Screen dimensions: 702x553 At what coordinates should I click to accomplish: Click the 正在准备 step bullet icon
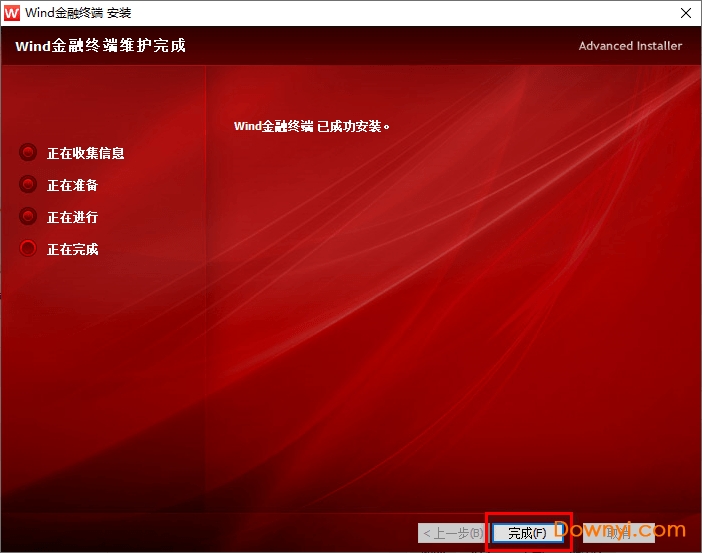click(x=28, y=185)
